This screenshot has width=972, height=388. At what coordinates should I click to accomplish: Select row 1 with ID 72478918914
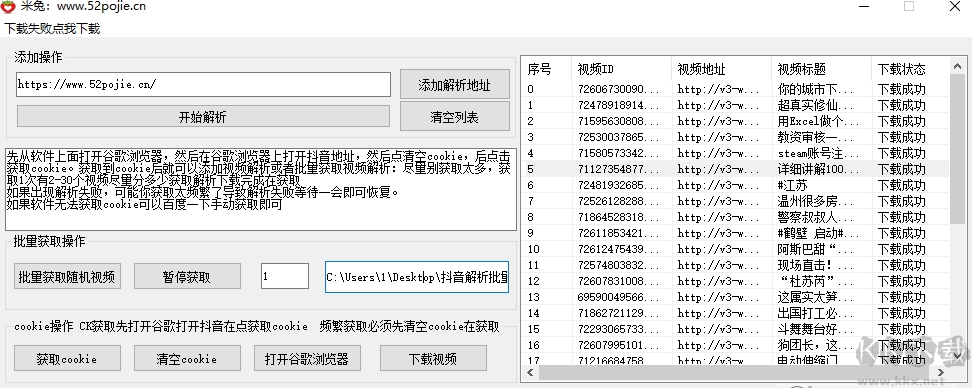tap(735, 105)
